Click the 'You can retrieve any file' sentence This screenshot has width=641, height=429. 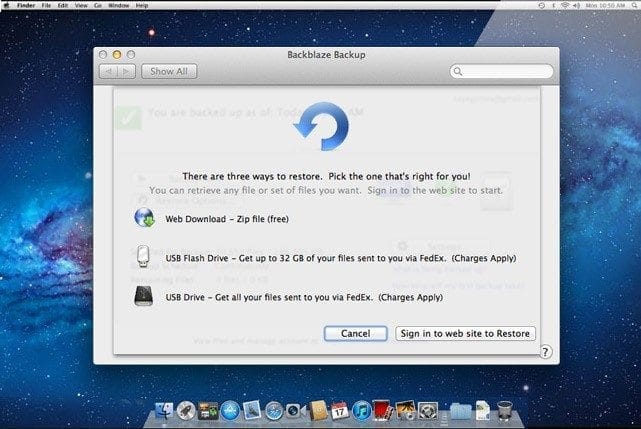(326, 190)
